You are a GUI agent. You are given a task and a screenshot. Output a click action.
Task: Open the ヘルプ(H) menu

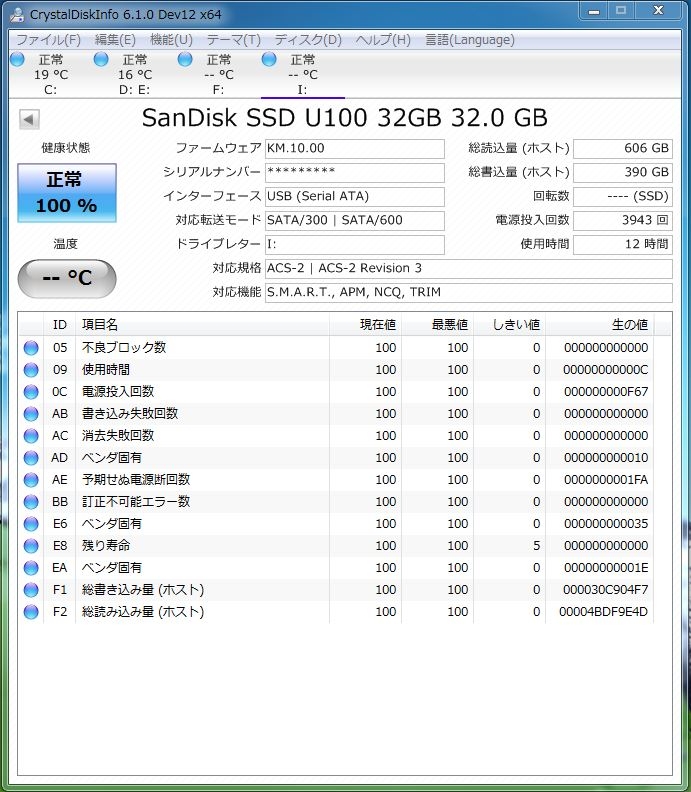coord(383,40)
